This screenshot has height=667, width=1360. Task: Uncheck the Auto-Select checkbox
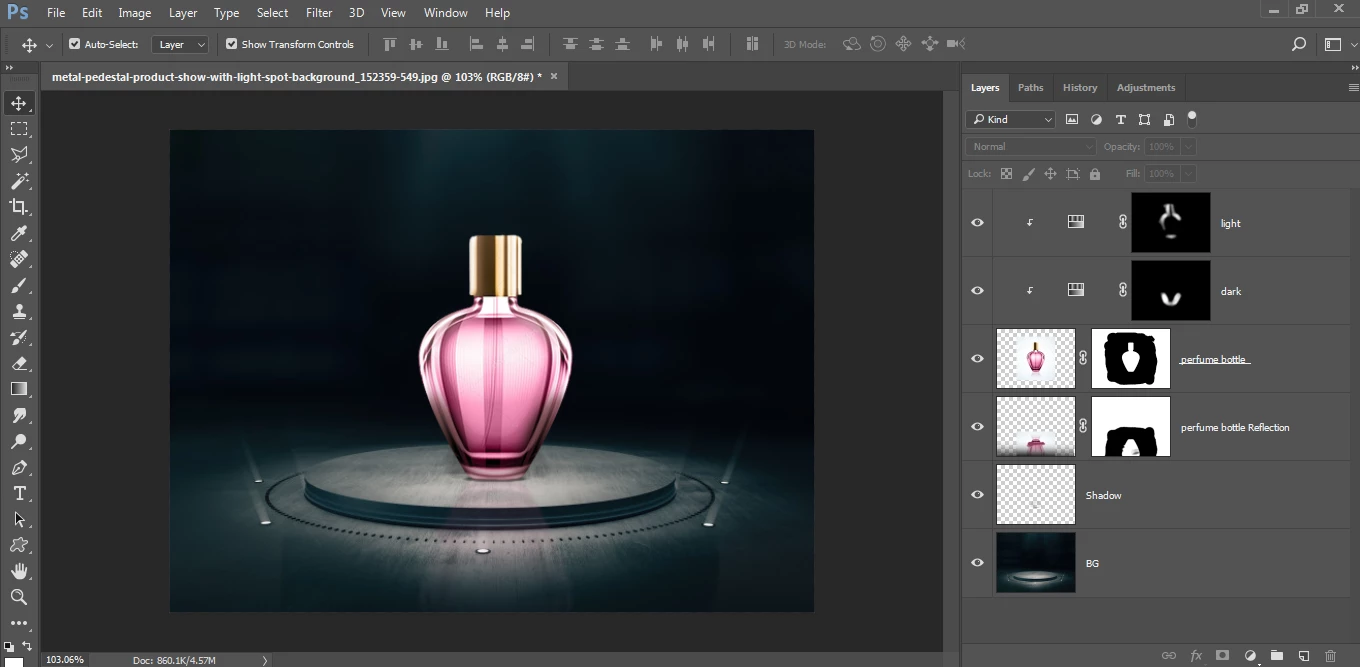click(x=75, y=44)
